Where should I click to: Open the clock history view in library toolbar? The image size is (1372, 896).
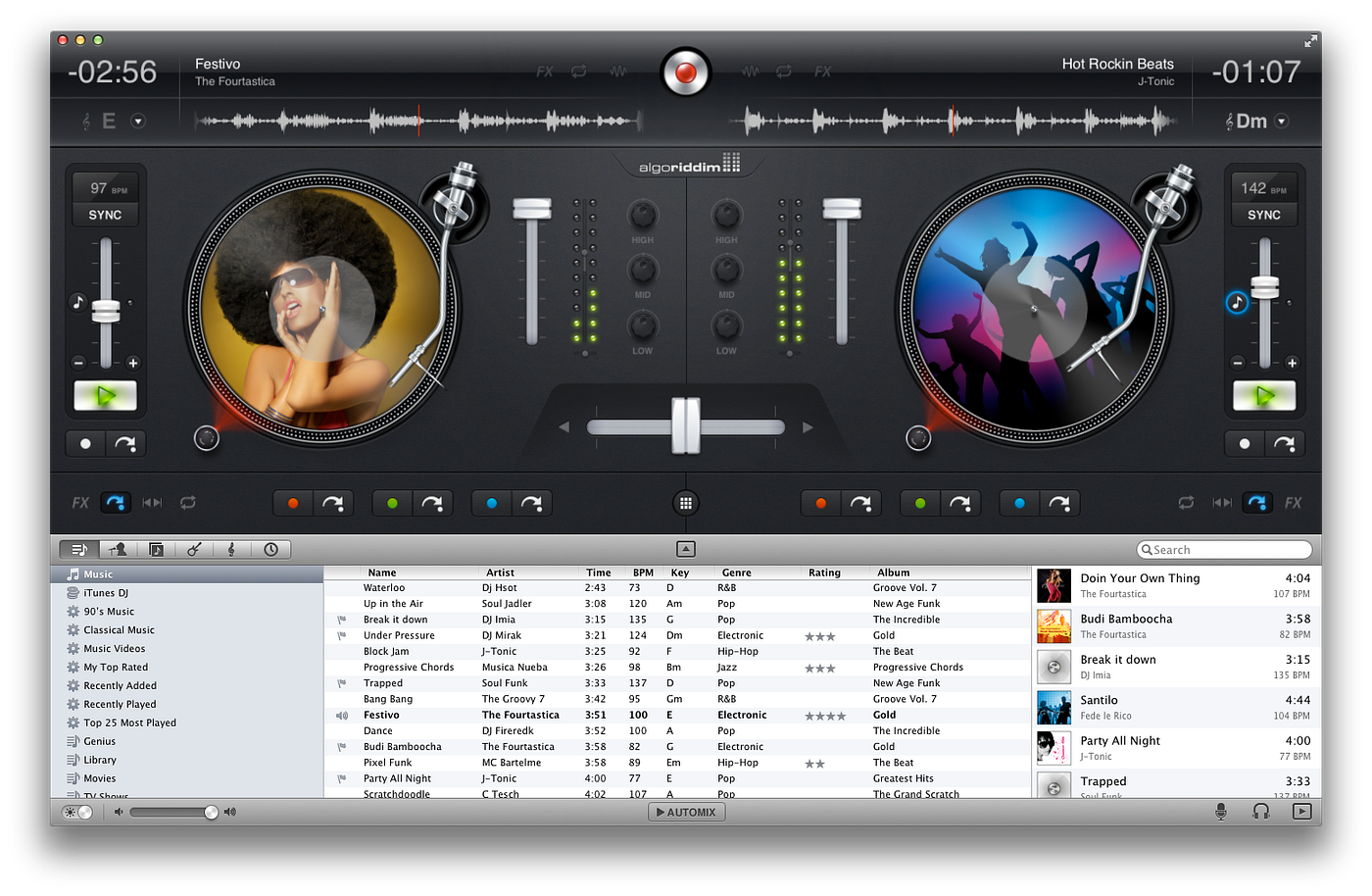tap(270, 549)
